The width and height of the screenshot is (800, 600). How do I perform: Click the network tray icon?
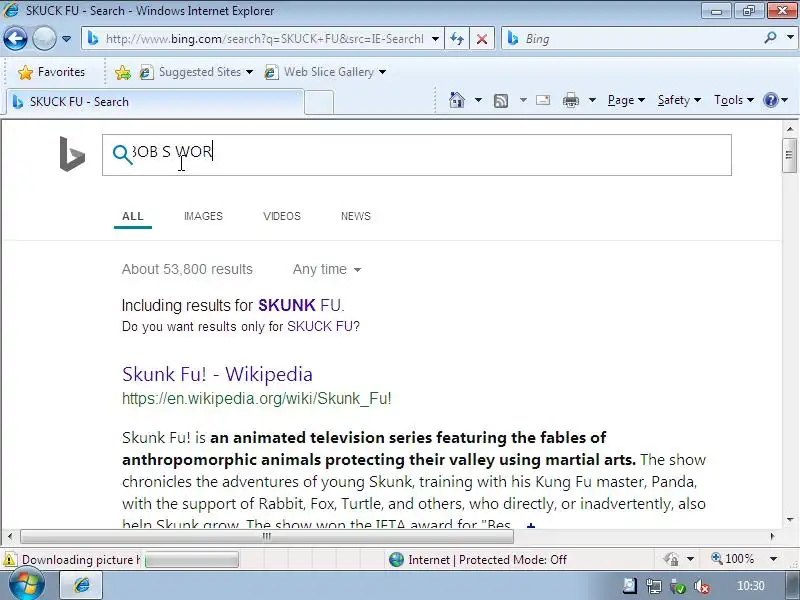[654, 587]
